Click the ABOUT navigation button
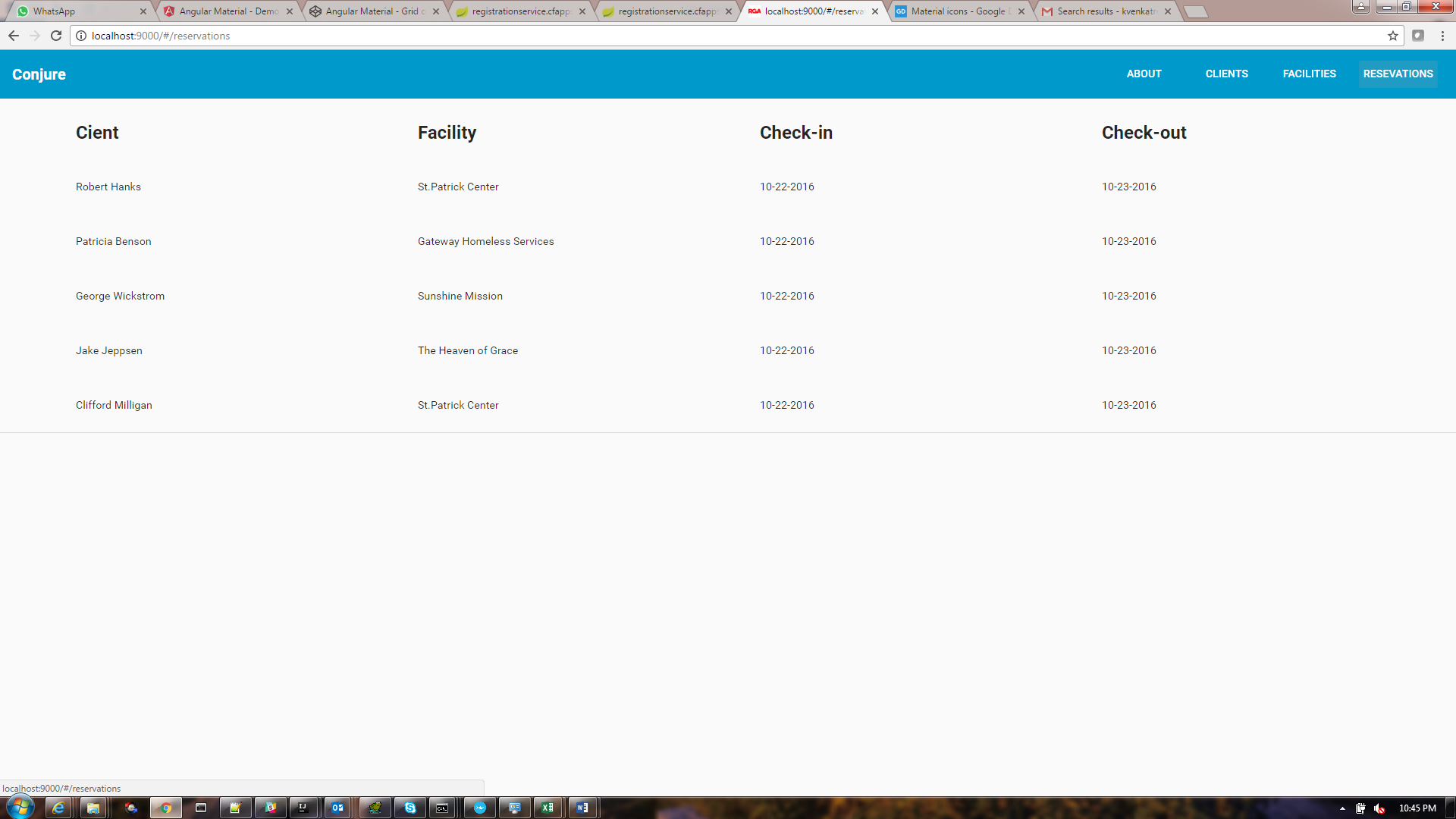Viewport: 1456px width, 819px height. click(x=1144, y=74)
